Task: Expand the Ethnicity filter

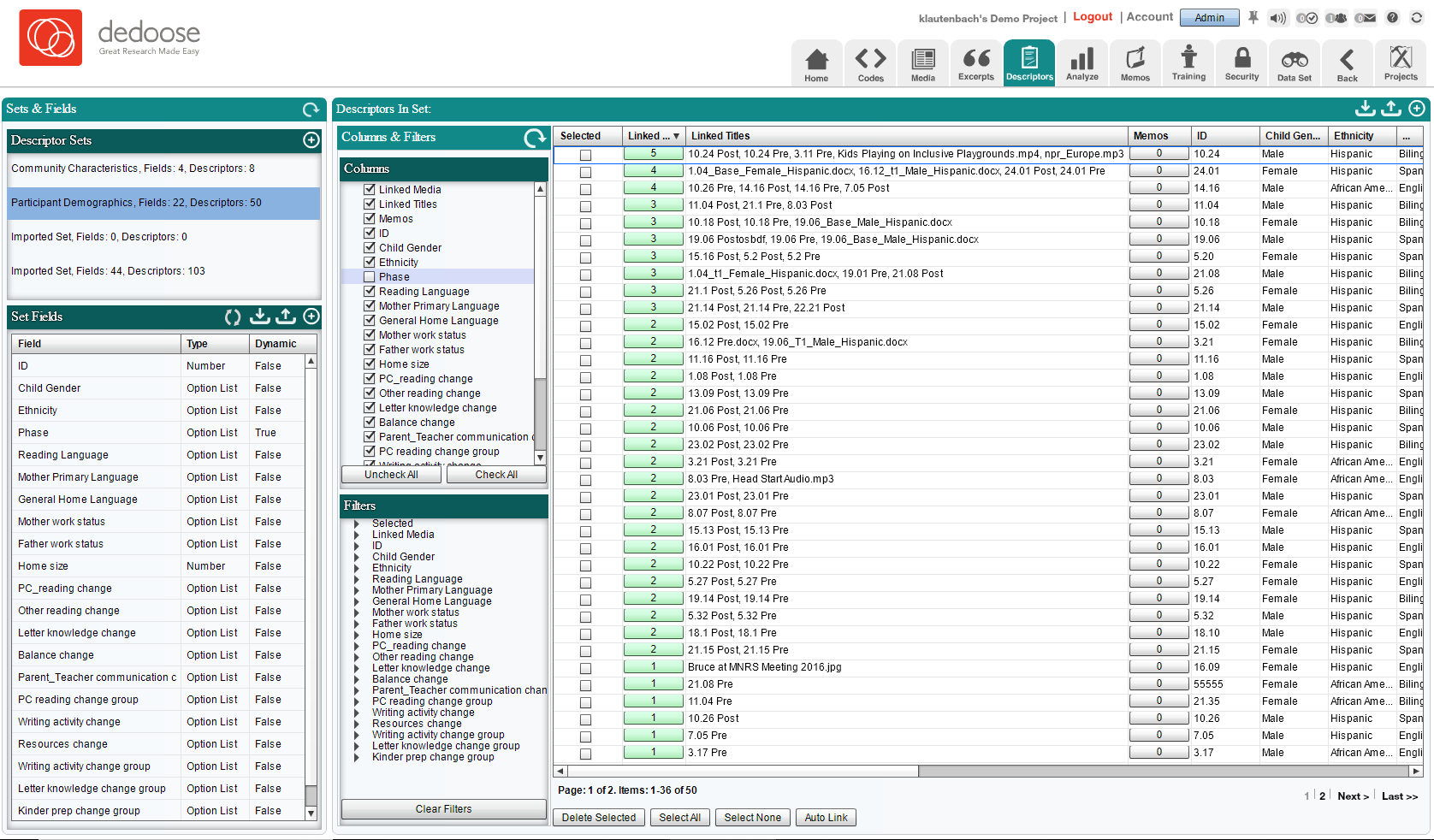Action: click(357, 568)
